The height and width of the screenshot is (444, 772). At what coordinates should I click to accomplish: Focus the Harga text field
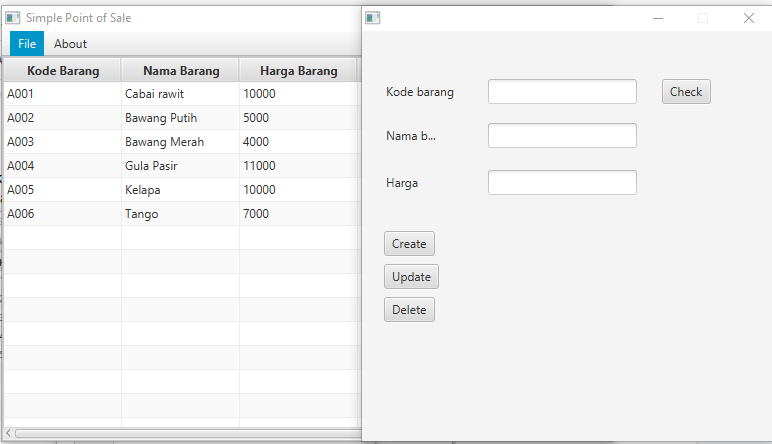click(x=562, y=183)
